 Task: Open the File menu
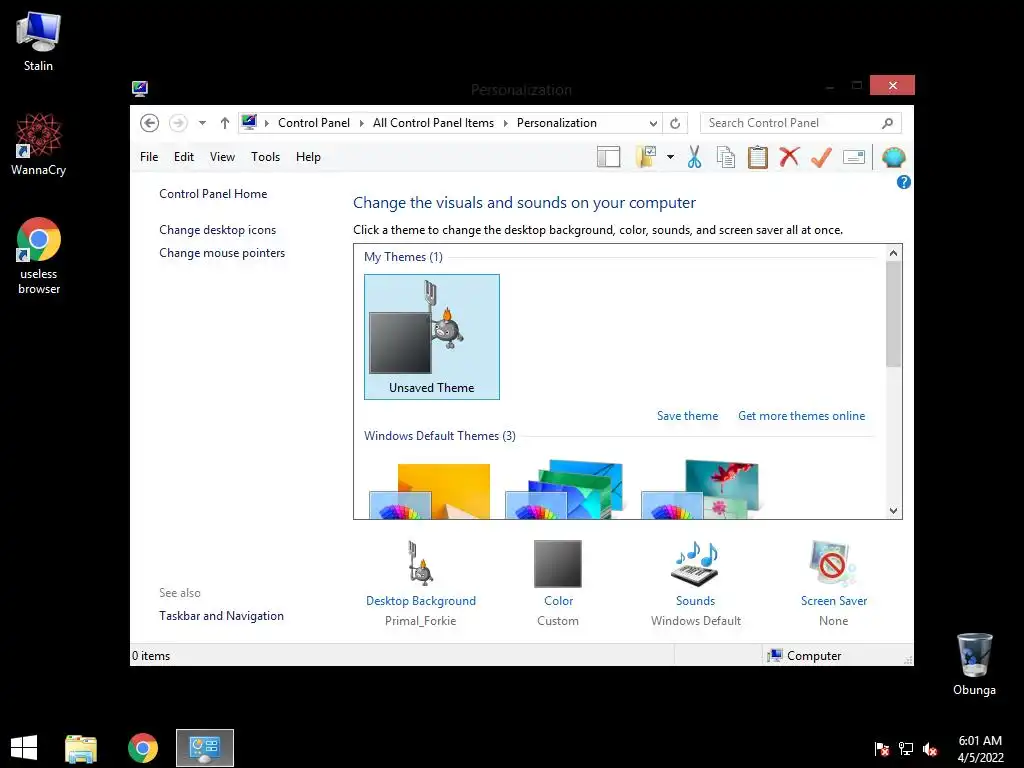149,157
